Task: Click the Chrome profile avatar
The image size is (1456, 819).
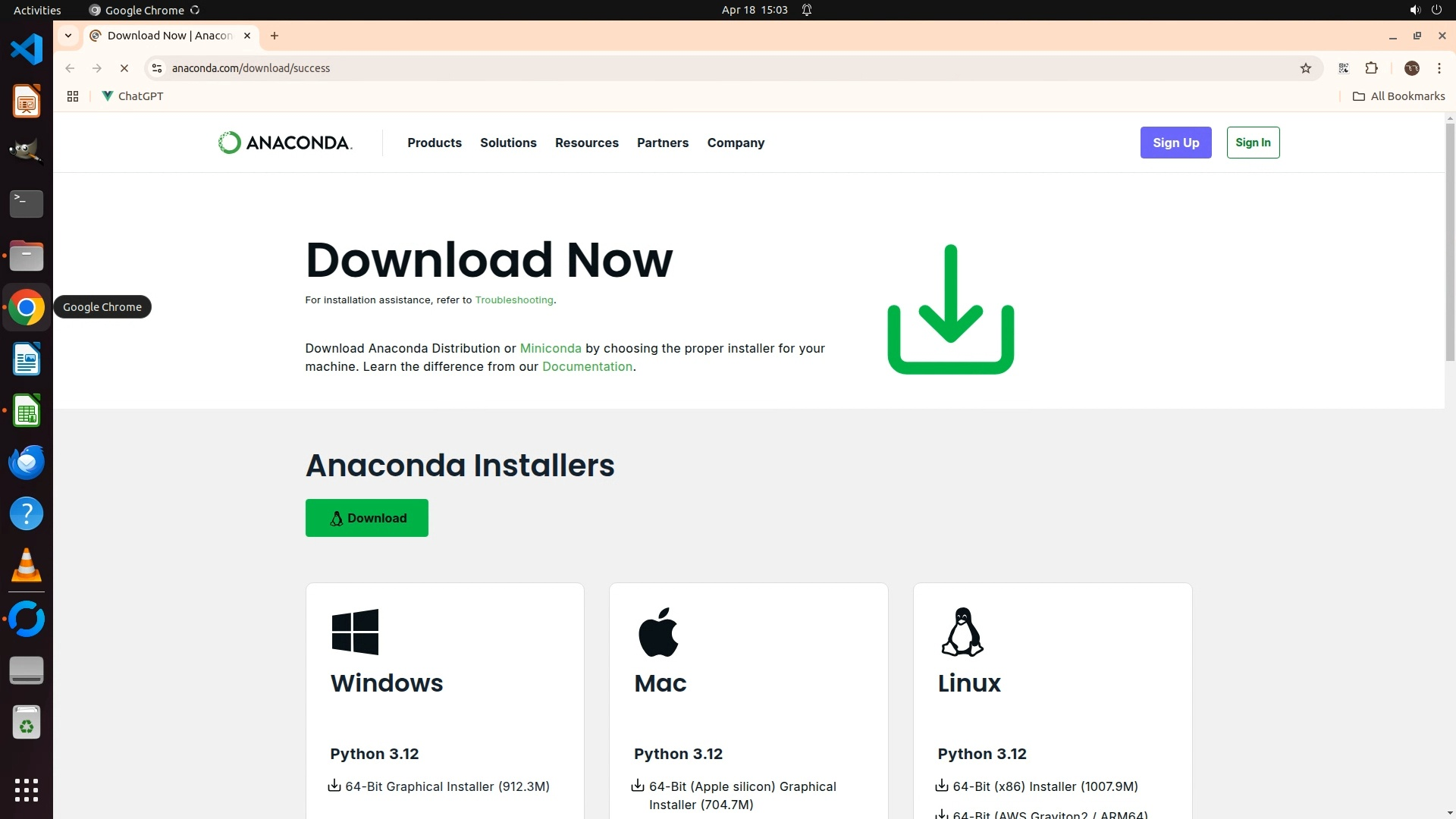Action: (1411, 68)
